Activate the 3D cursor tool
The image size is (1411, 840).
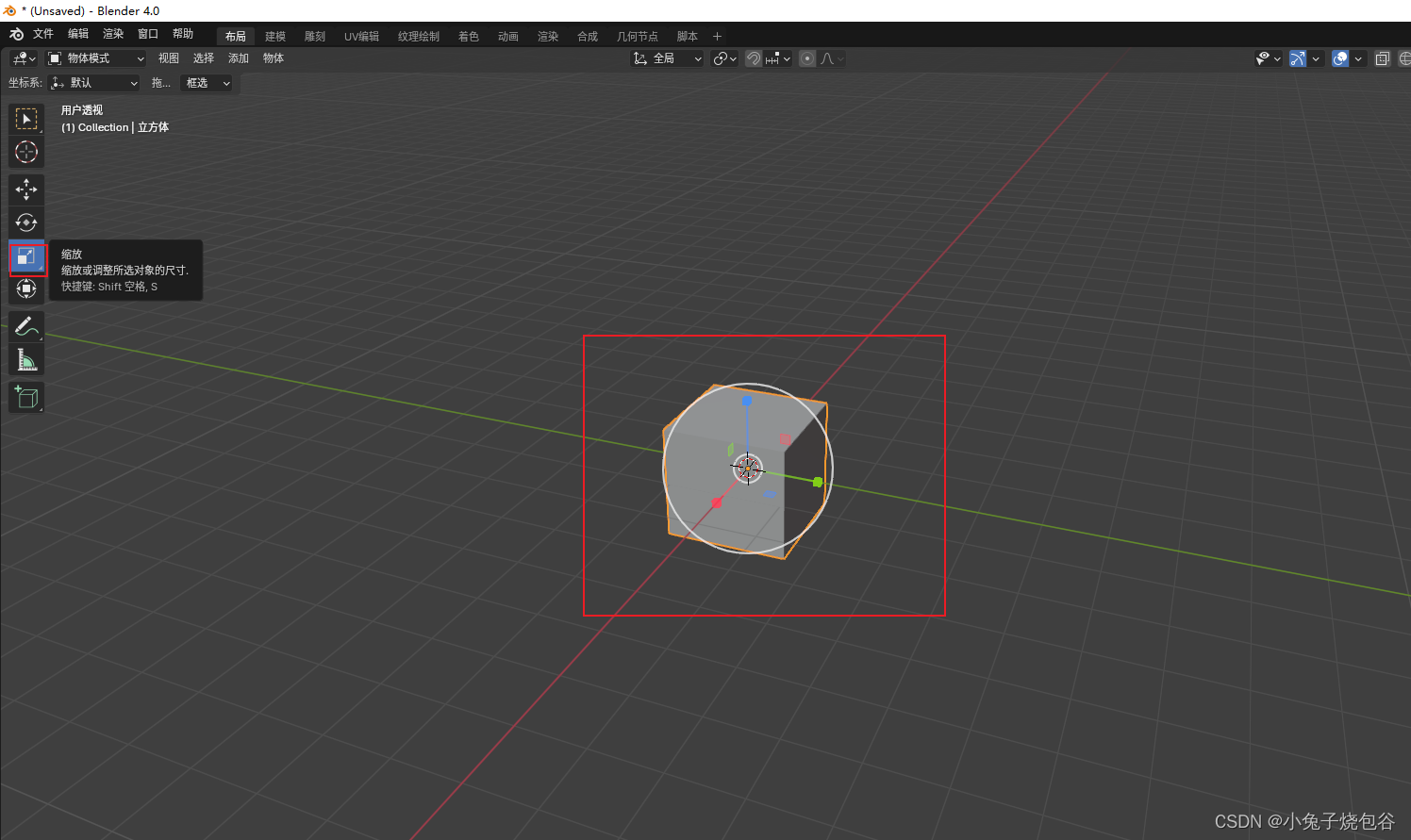(x=26, y=152)
